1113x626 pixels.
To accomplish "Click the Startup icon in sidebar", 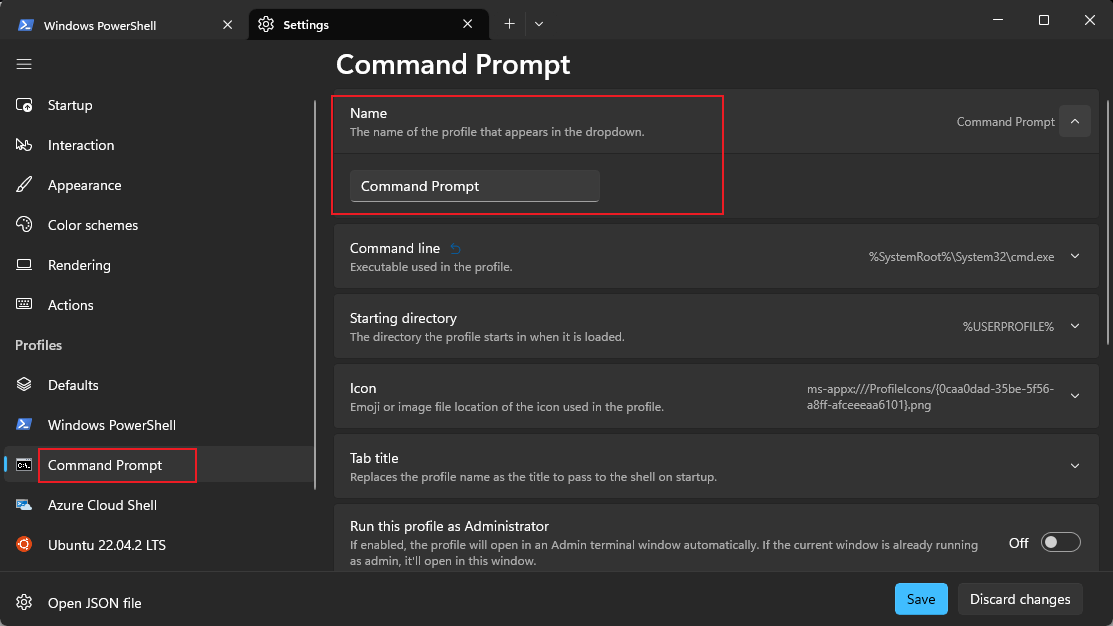I will click(x=24, y=105).
